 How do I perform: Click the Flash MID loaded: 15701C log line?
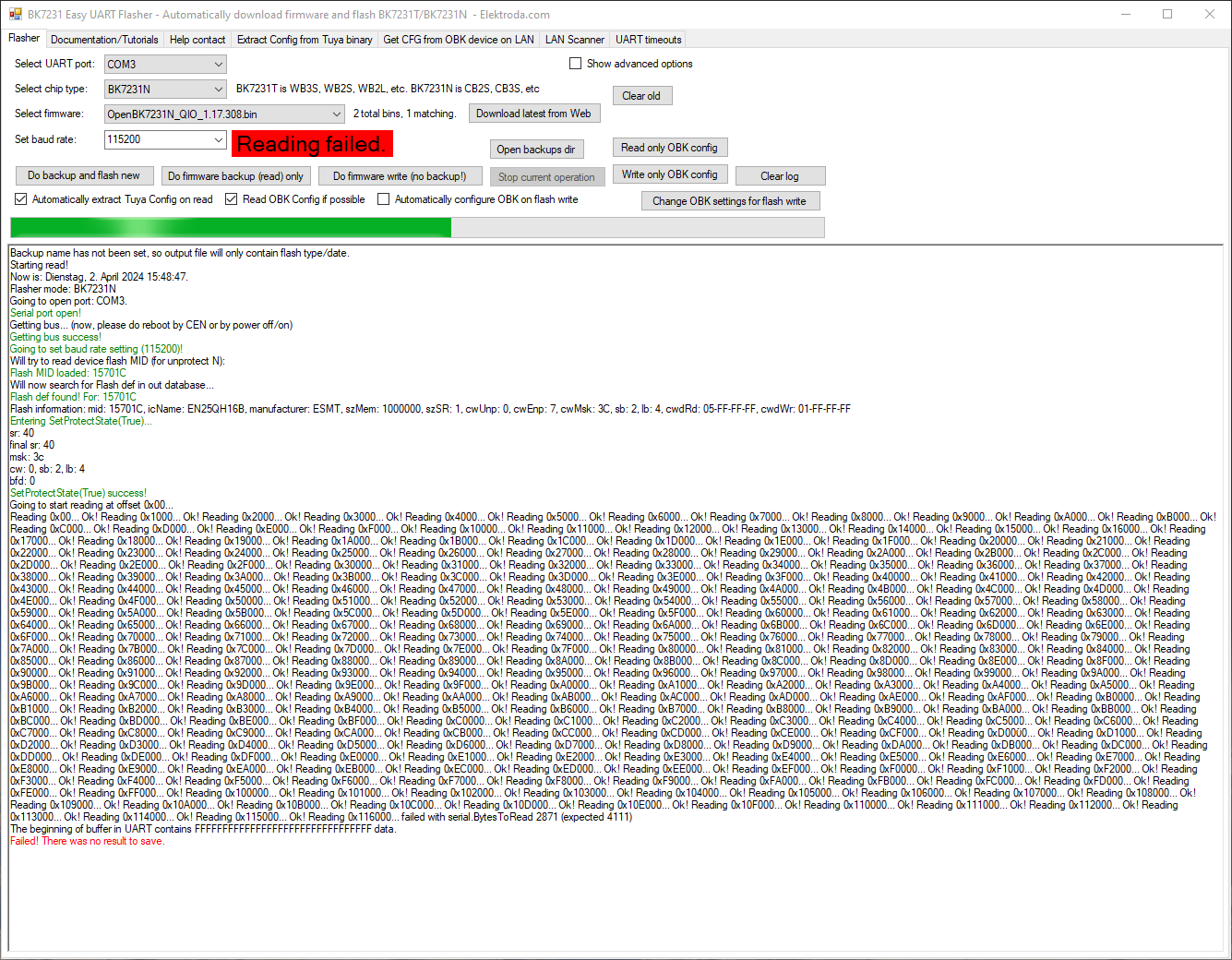click(68, 373)
